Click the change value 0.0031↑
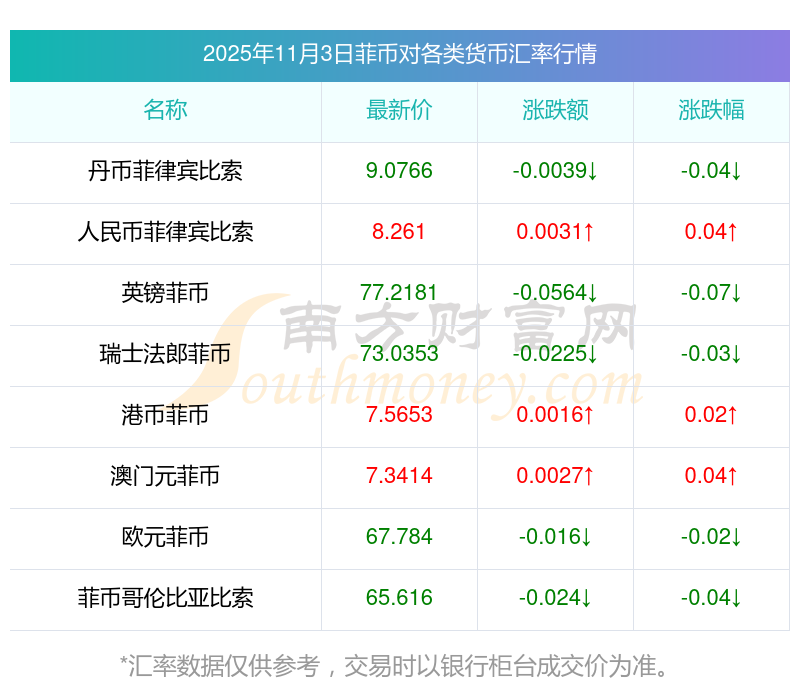This screenshot has height=697, width=800. [555, 232]
